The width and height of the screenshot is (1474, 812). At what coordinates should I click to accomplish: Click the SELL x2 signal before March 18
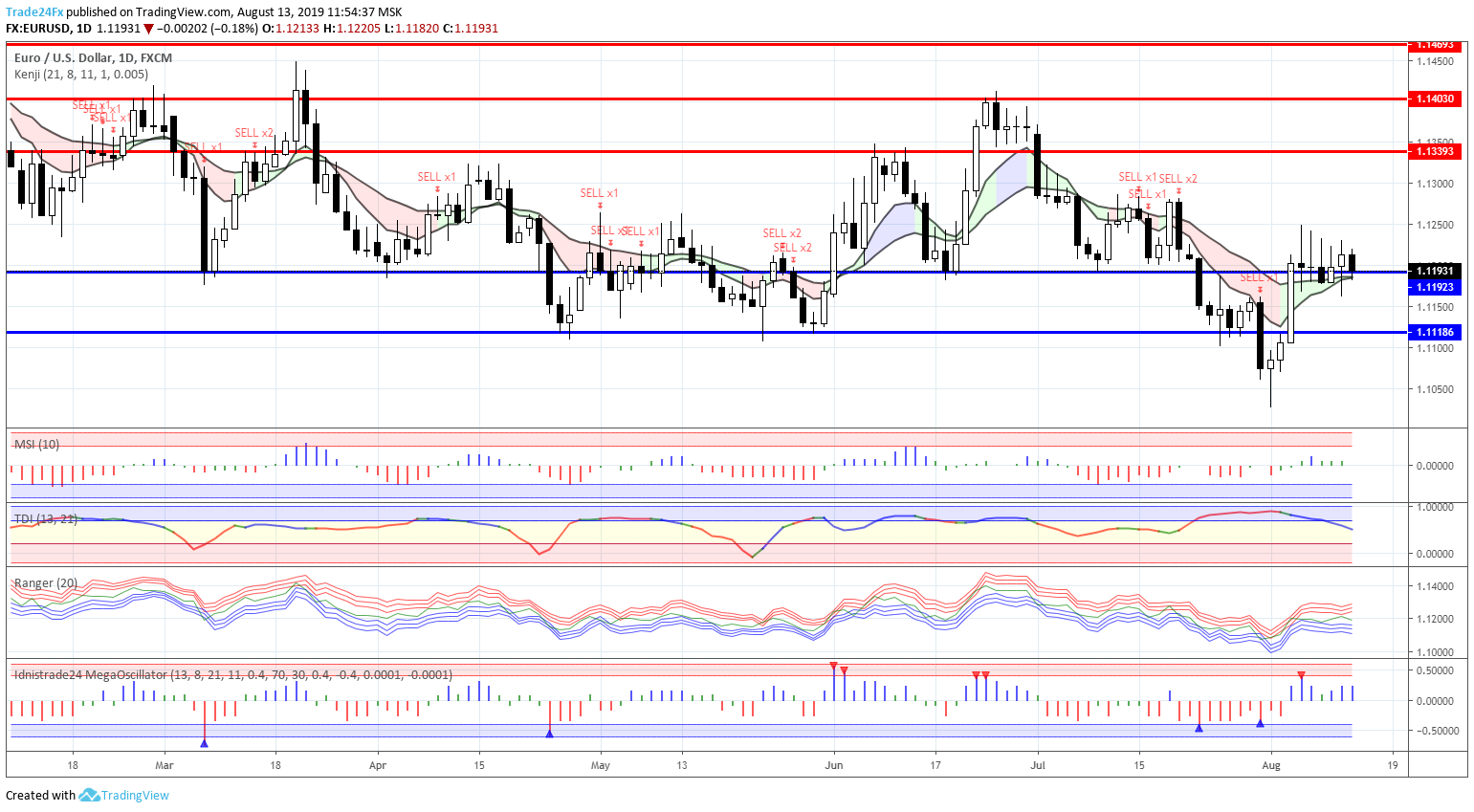click(254, 133)
